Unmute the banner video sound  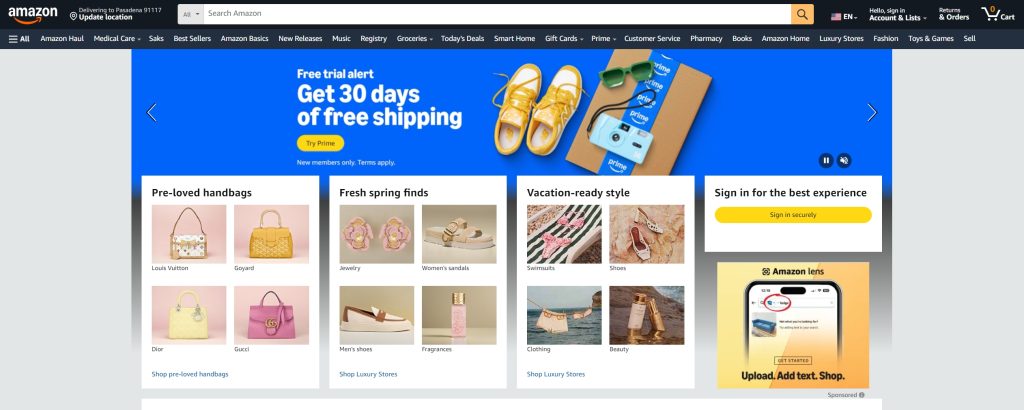click(x=844, y=161)
